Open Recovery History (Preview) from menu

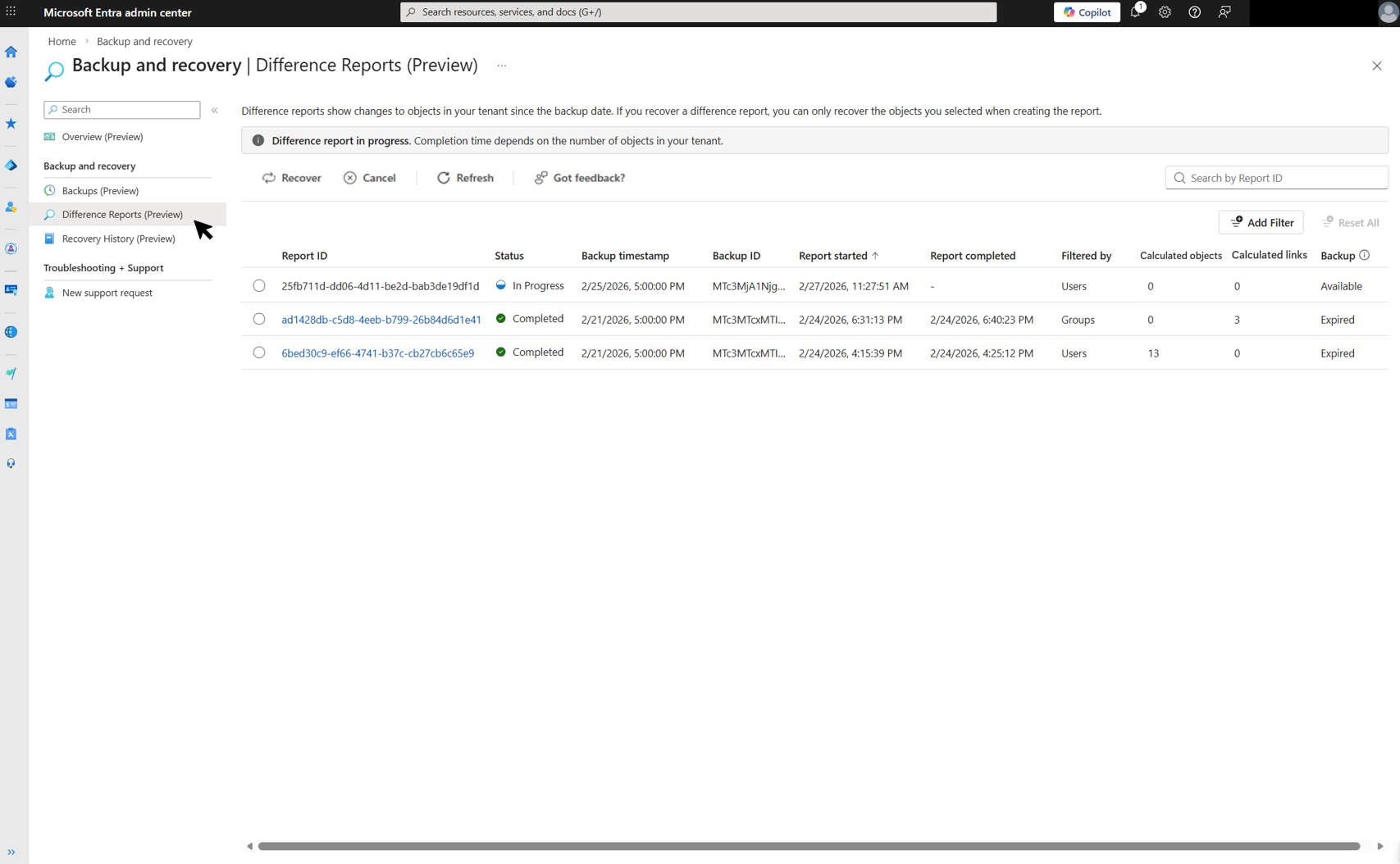pyautogui.click(x=118, y=239)
